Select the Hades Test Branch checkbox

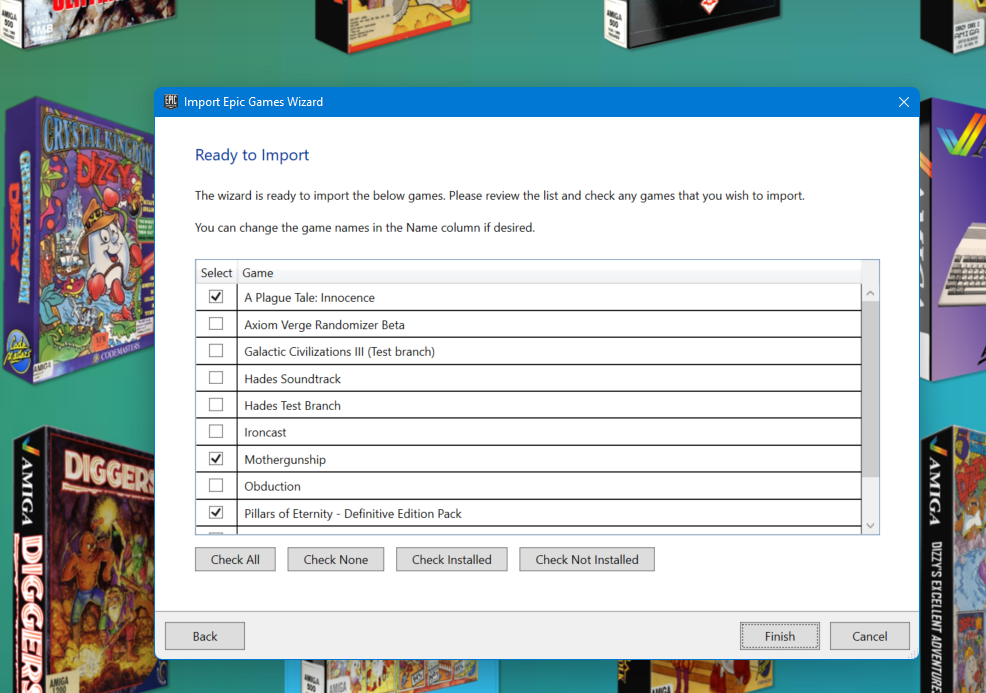(216, 404)
